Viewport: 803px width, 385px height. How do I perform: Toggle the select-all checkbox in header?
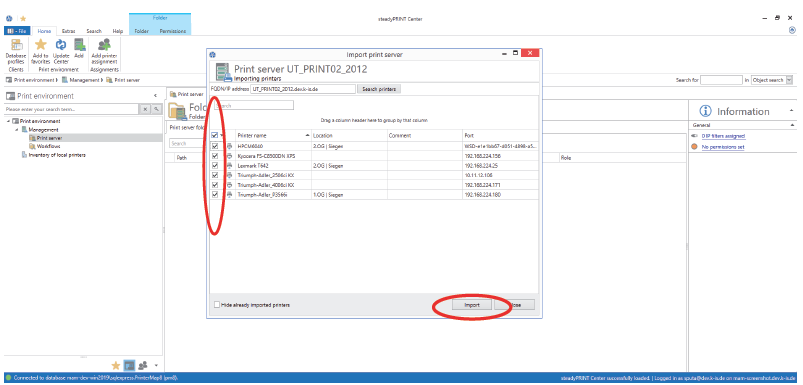point(215,136)
